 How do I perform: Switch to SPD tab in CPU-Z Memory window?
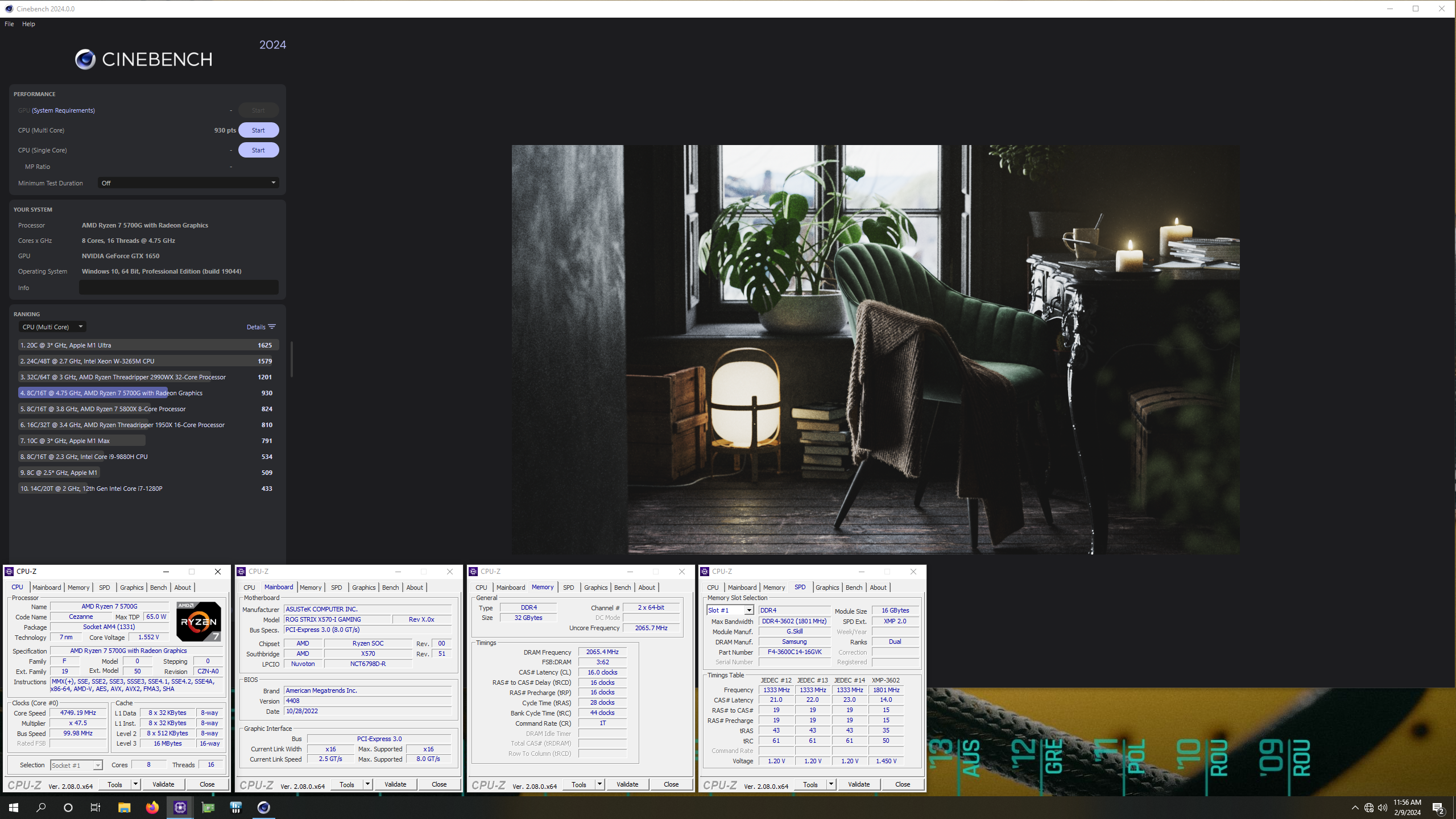[x=568, y=588]
